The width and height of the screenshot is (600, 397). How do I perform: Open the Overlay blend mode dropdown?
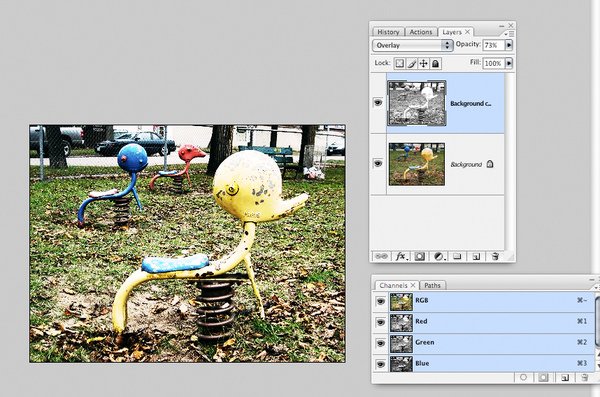[412, 45]
